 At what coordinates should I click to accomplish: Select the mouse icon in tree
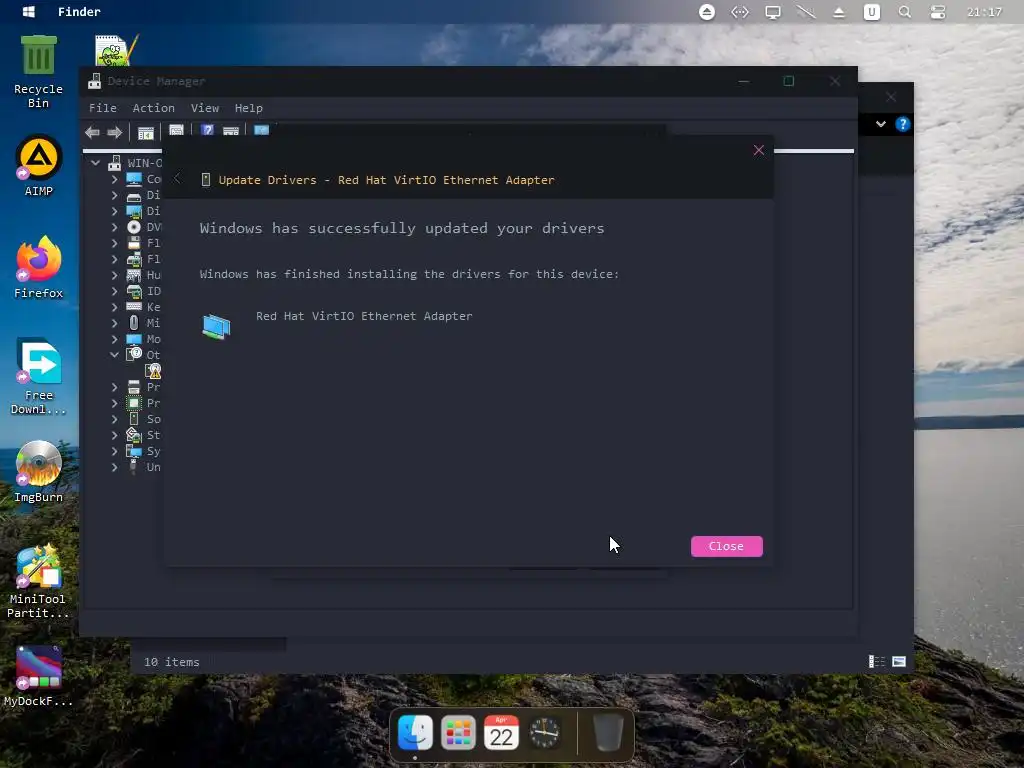pyautogui.click(x=134, y=323)
